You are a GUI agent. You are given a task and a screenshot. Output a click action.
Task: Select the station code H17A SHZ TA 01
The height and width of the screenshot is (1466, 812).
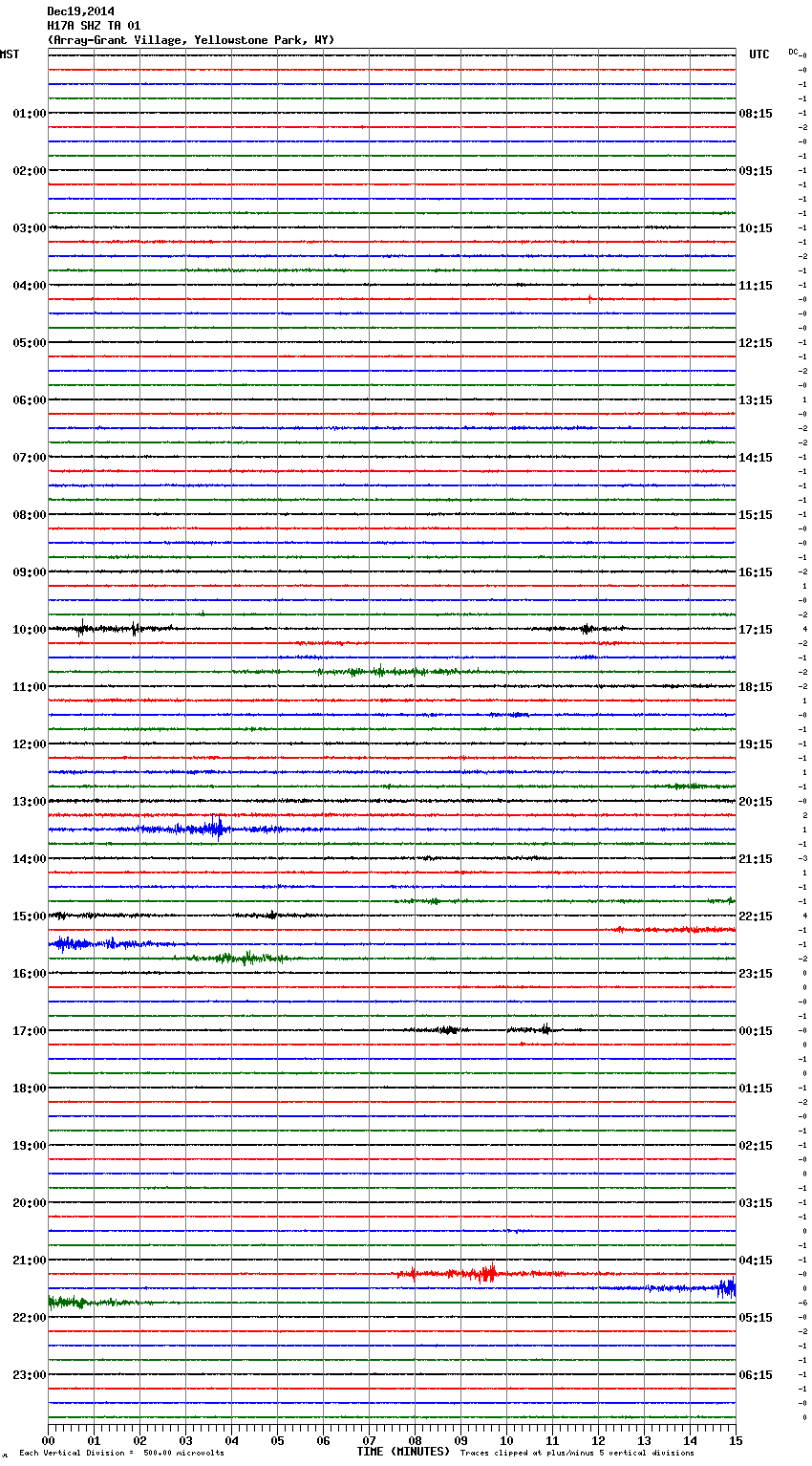pyautogui.click(x=94, y=26)
